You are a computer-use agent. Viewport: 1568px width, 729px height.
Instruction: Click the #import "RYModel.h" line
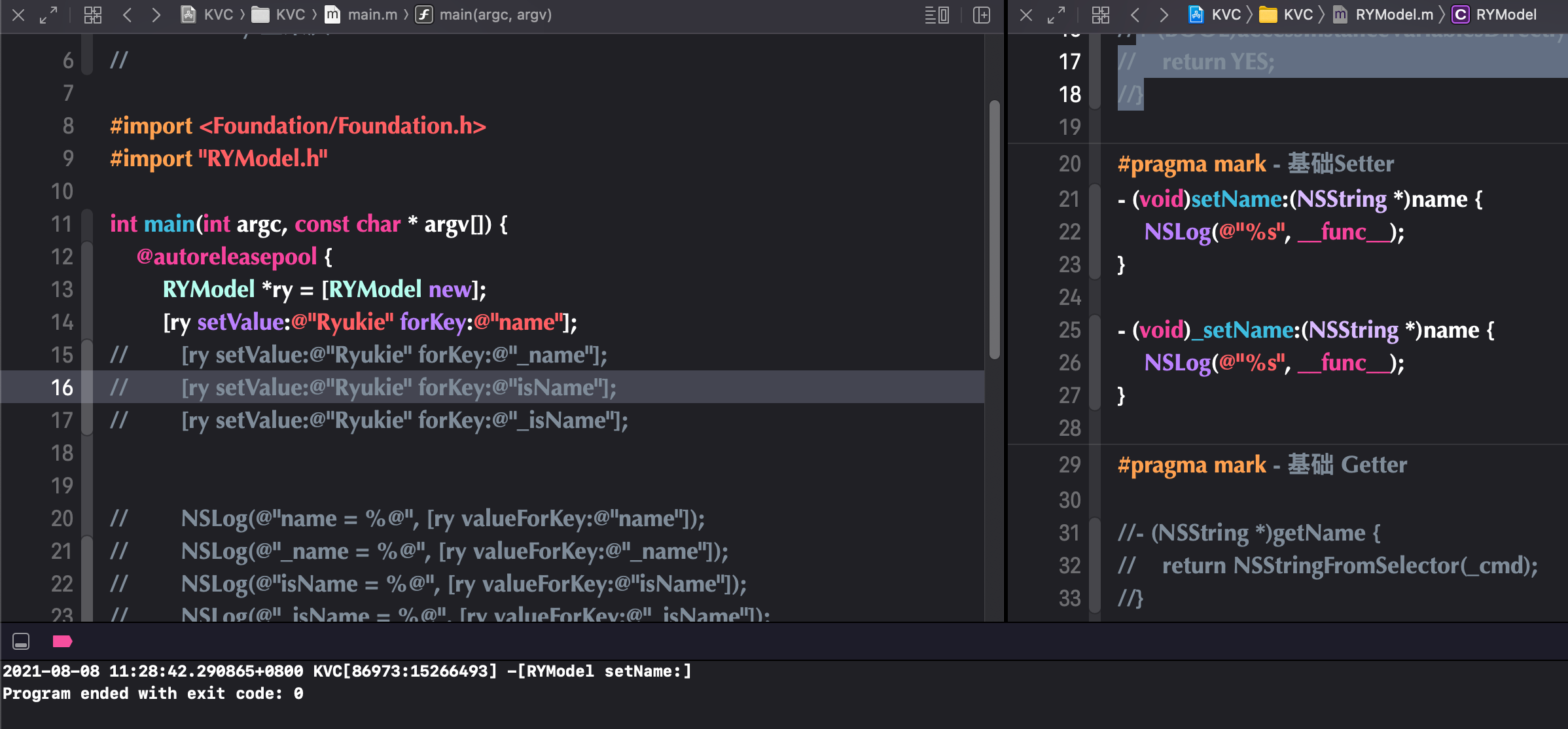coord(219,158)
